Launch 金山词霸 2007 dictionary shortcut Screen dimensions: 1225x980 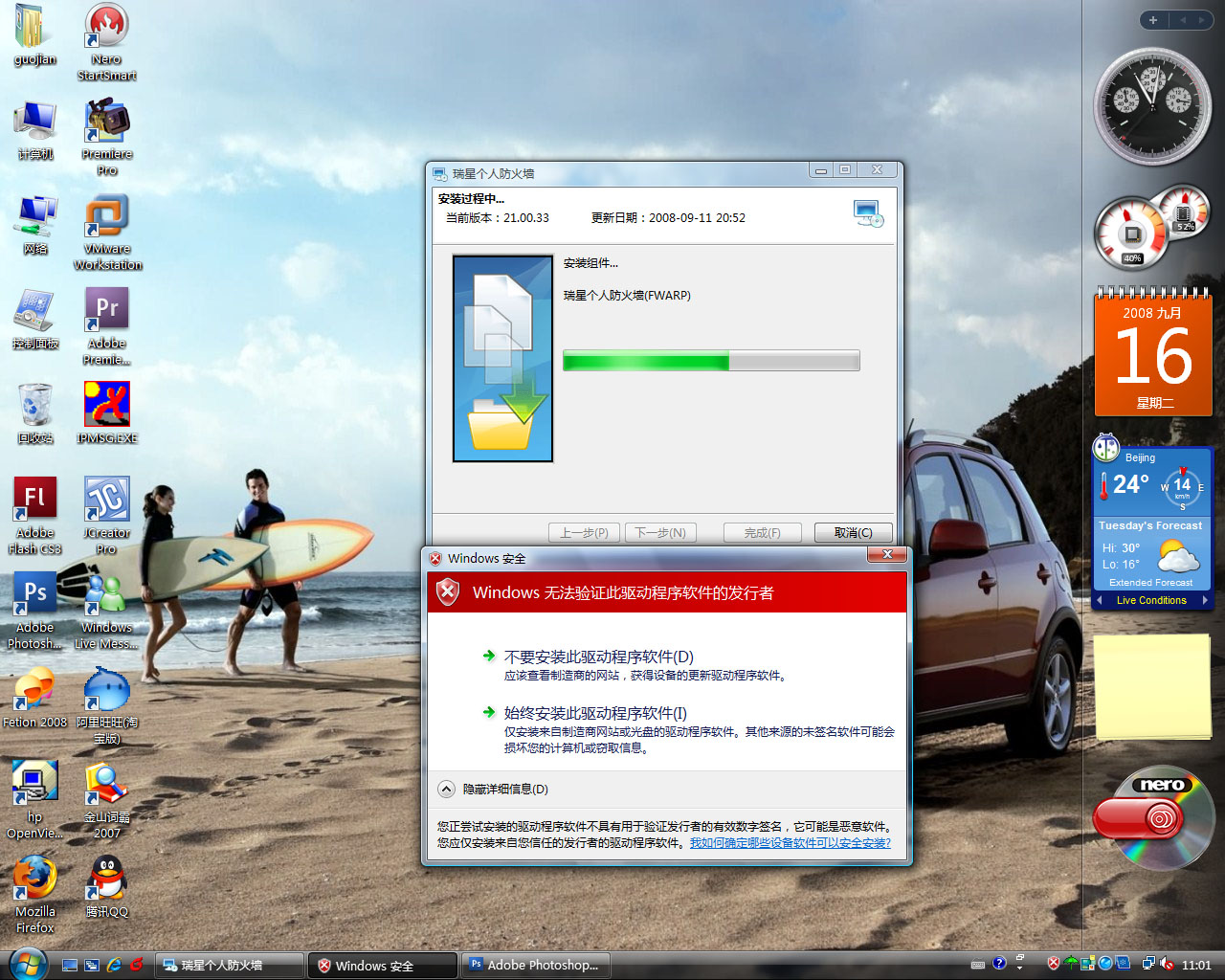click(107, 800)
